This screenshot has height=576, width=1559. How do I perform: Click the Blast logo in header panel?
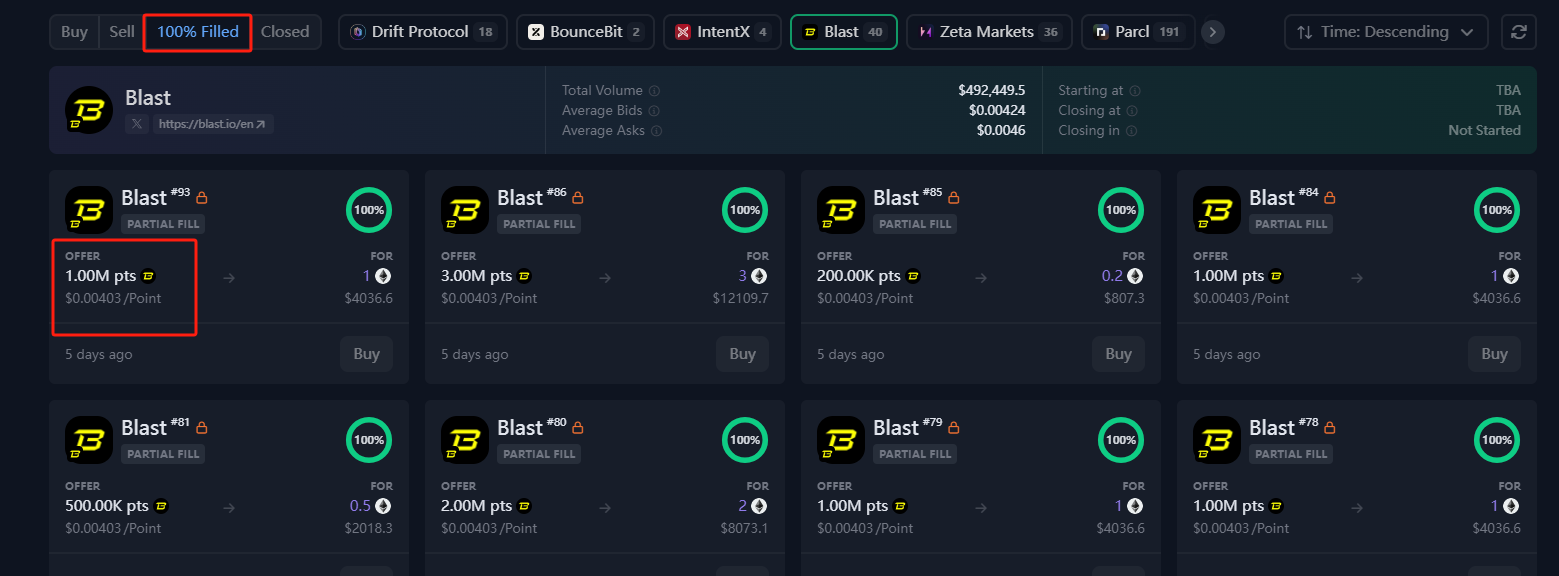[89, 110]
